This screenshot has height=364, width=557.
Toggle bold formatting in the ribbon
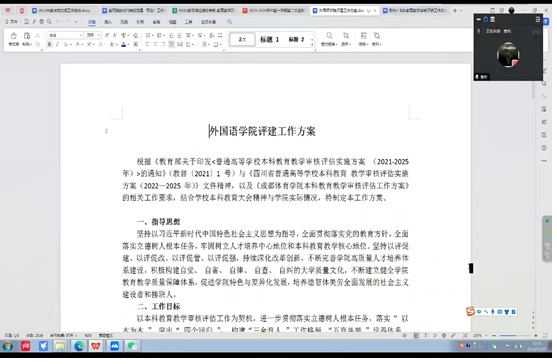(49, 44)
